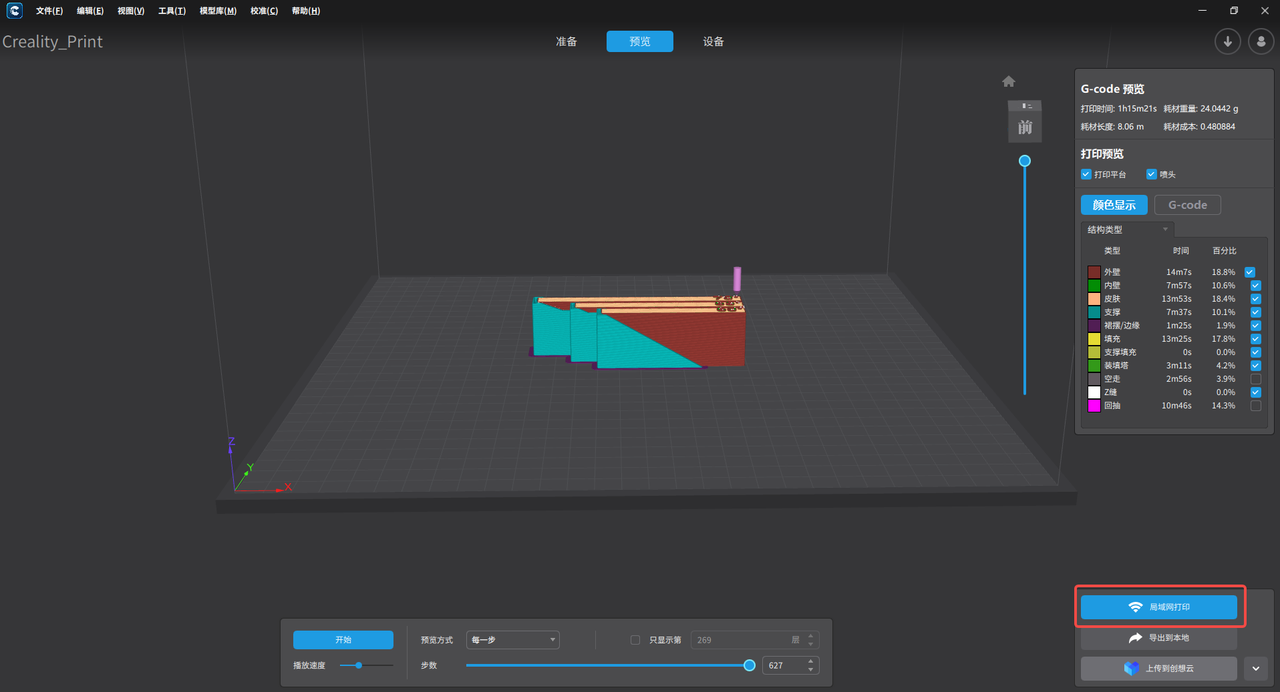Uncheck the 外壁 visibility checkbox
The height and width of the screenshot is (692, 1280).
pyautogui.click(x=1250, y=272)
